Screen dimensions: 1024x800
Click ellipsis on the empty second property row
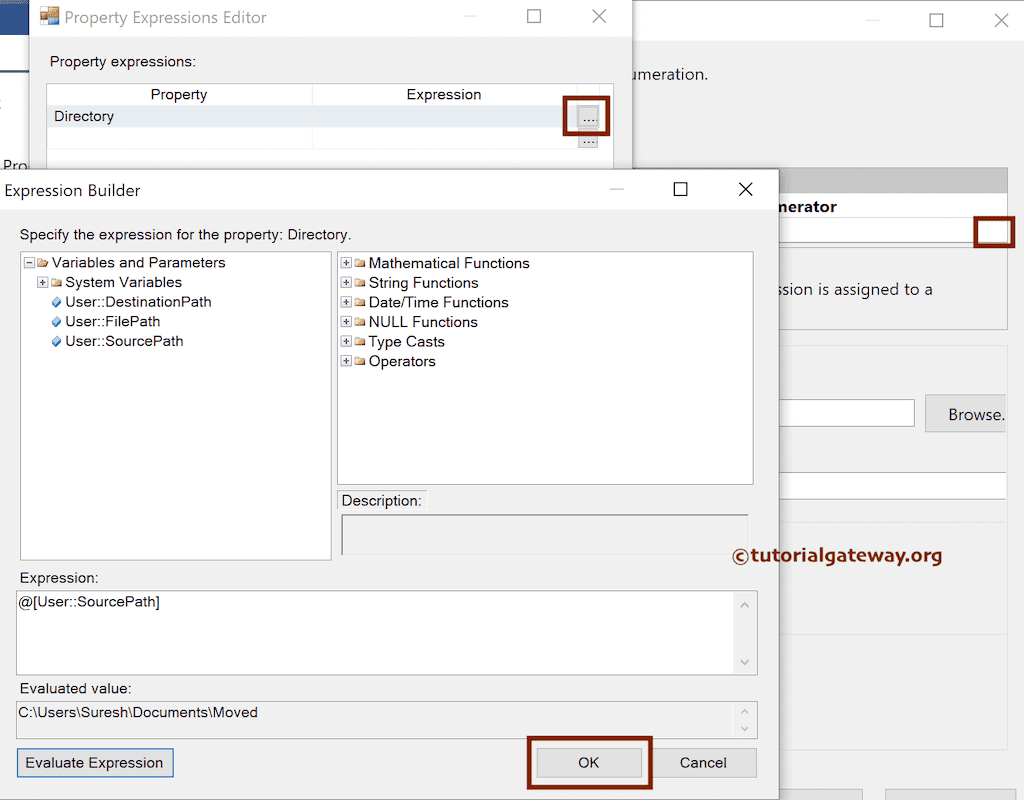pos(586,141)
